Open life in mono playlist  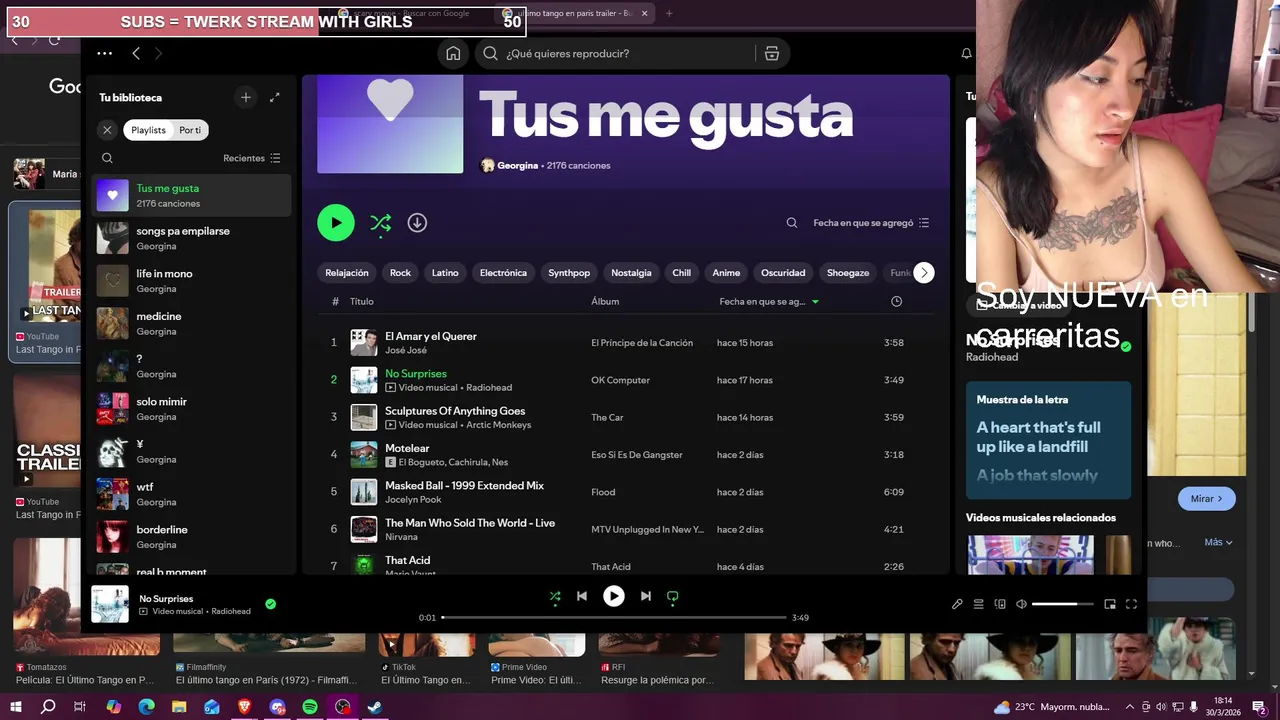[x=192, y=281]
